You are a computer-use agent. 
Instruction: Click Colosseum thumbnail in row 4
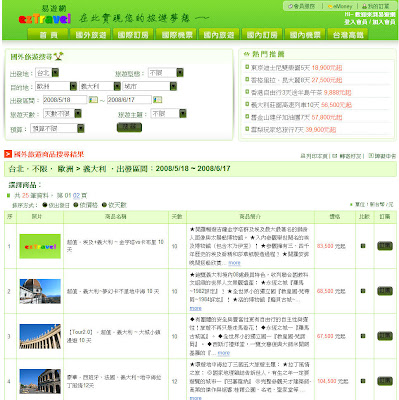(40, 381)
